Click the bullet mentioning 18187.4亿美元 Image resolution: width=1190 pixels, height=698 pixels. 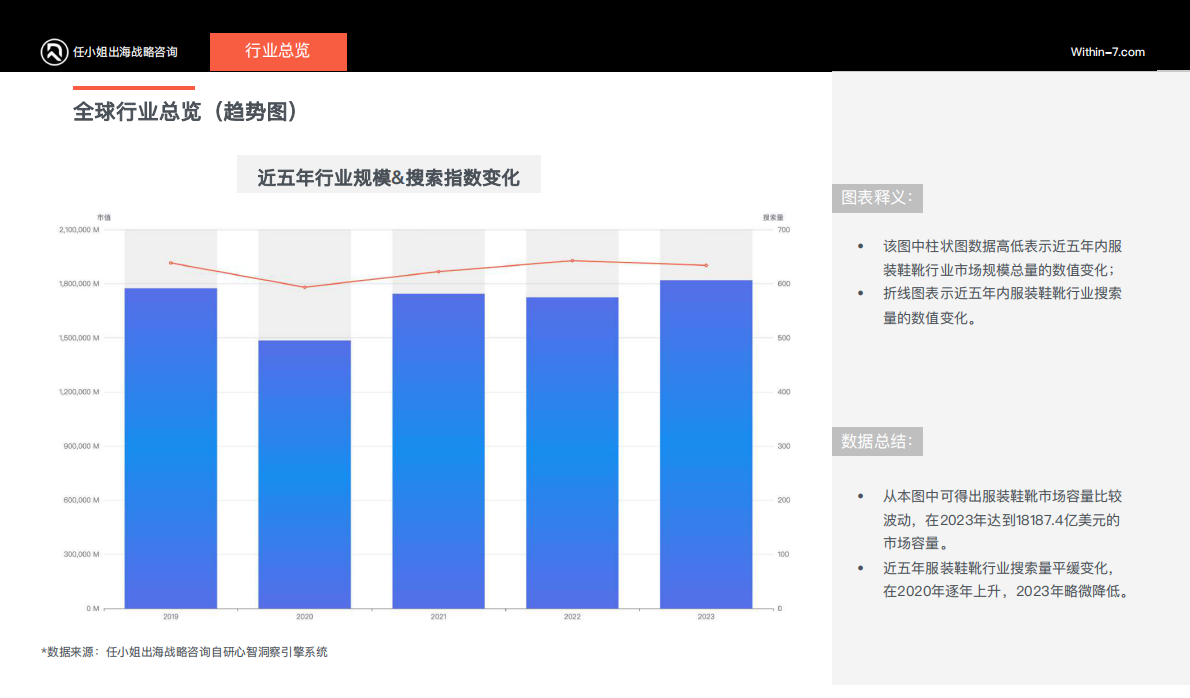point(1002,516)
